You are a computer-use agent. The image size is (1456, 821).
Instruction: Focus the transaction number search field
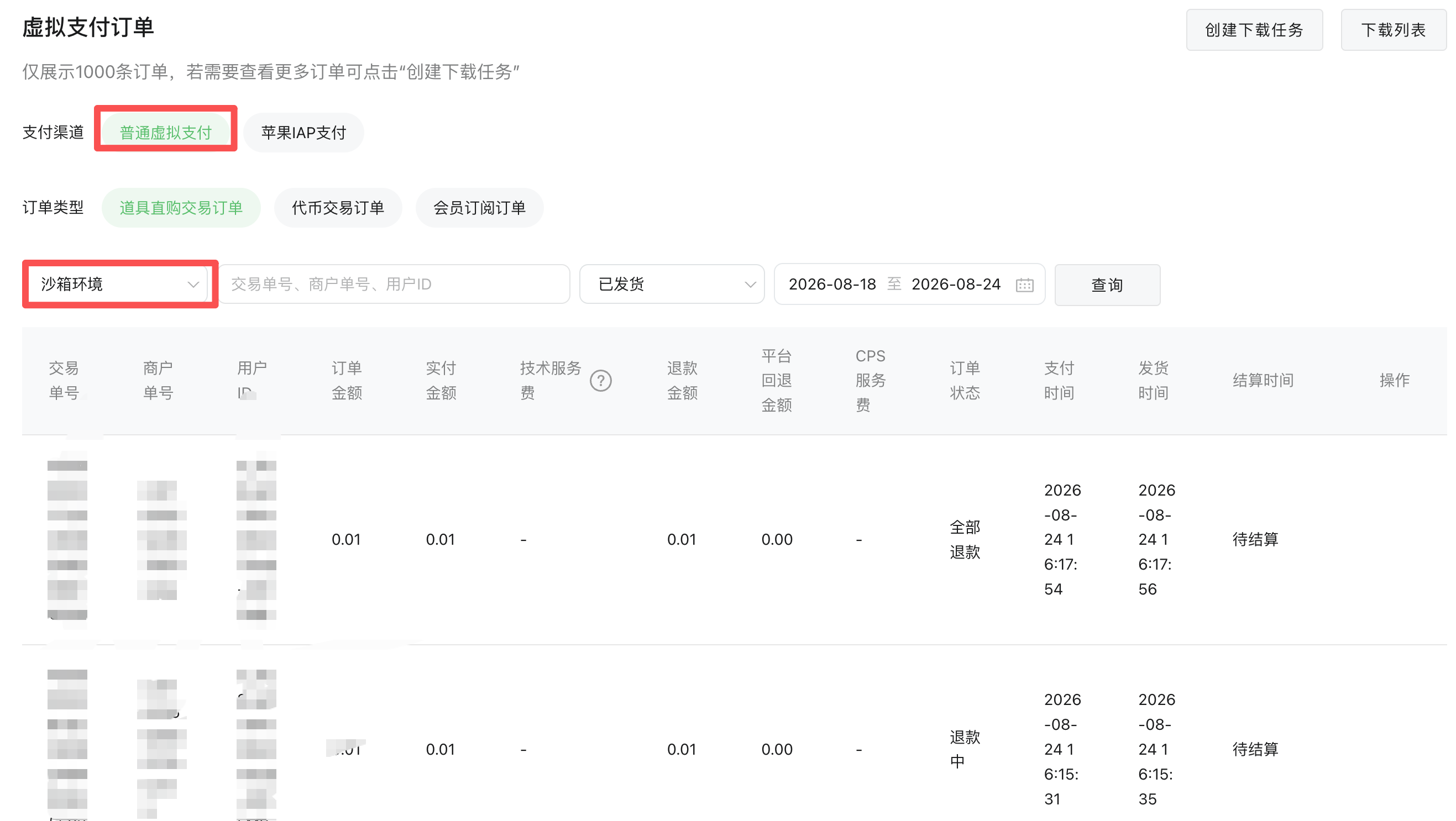click(395, 284)
